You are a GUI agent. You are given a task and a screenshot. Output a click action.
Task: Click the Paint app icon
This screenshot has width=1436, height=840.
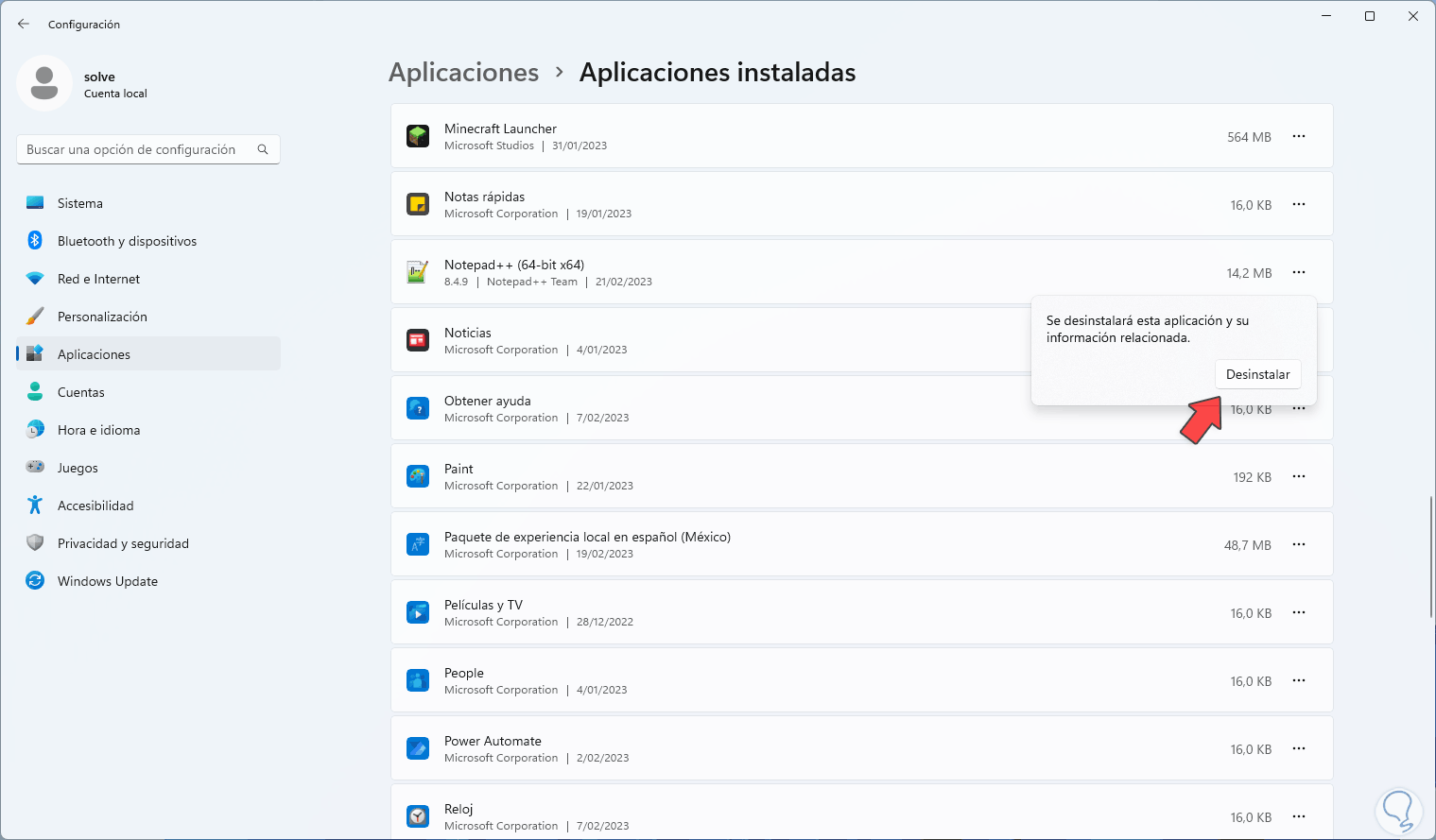tap(418, 477)
